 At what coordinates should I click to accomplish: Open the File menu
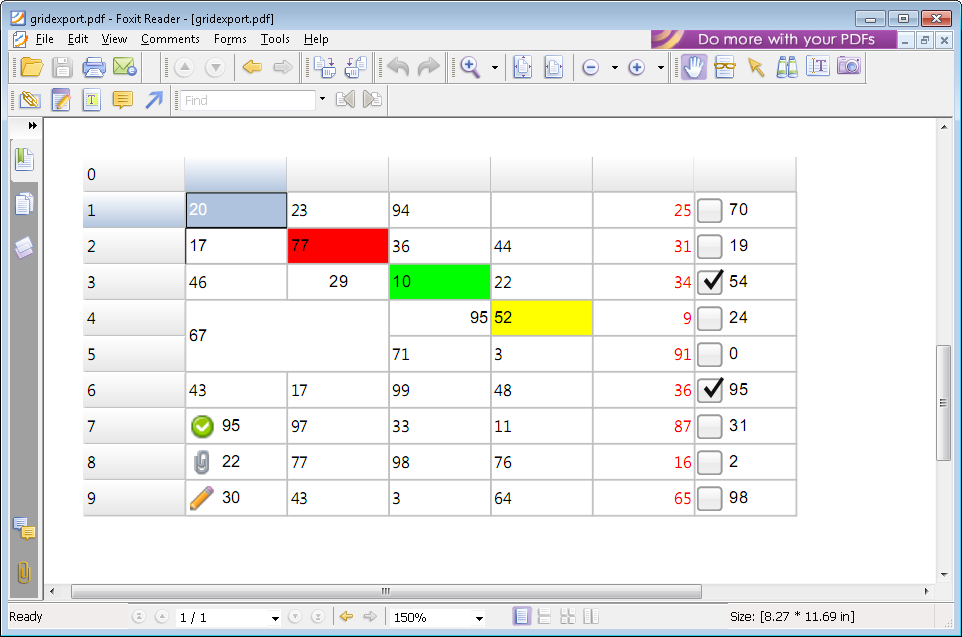pyautogui.click(x=45, y=39)
